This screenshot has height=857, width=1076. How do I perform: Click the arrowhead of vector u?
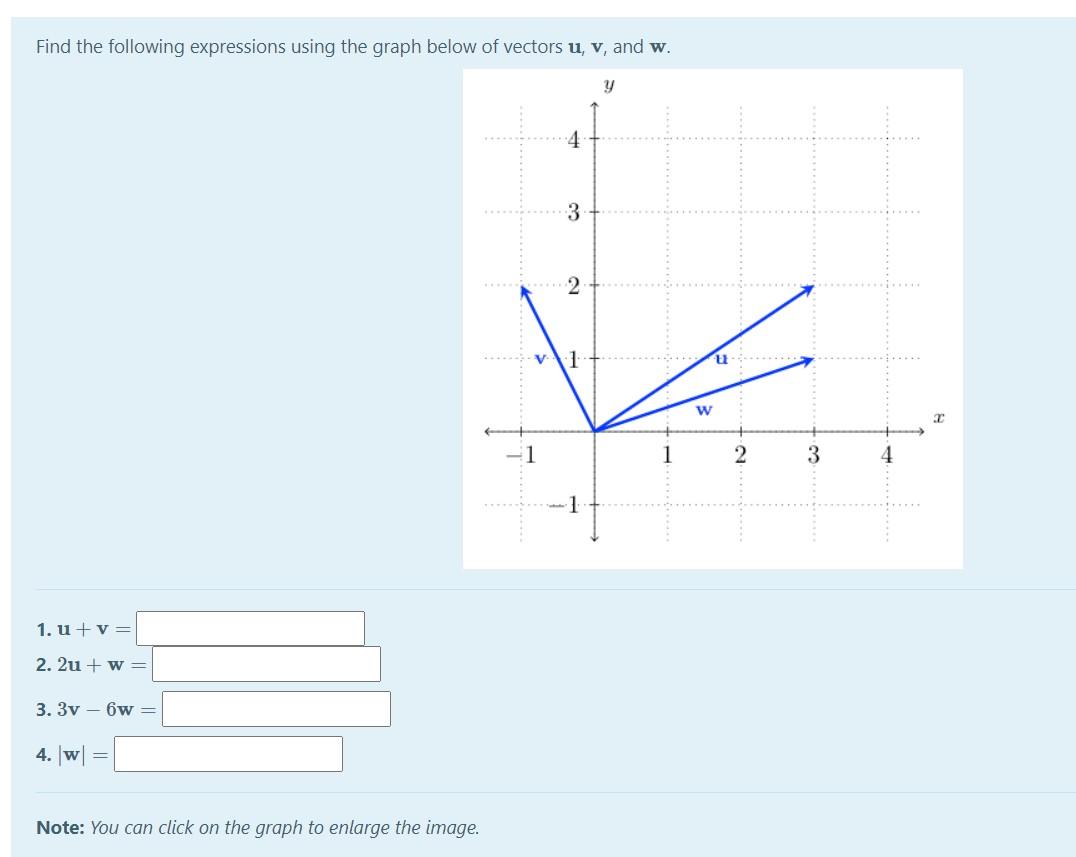812,289
